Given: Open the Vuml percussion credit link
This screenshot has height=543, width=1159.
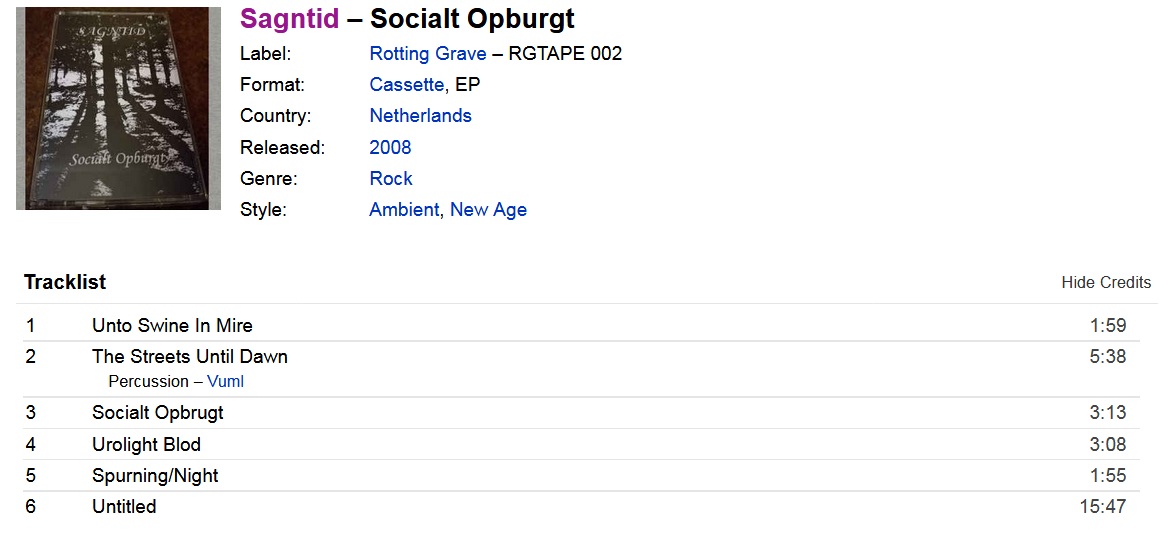Looking at the screenshot, I should (x=225, y=382).
